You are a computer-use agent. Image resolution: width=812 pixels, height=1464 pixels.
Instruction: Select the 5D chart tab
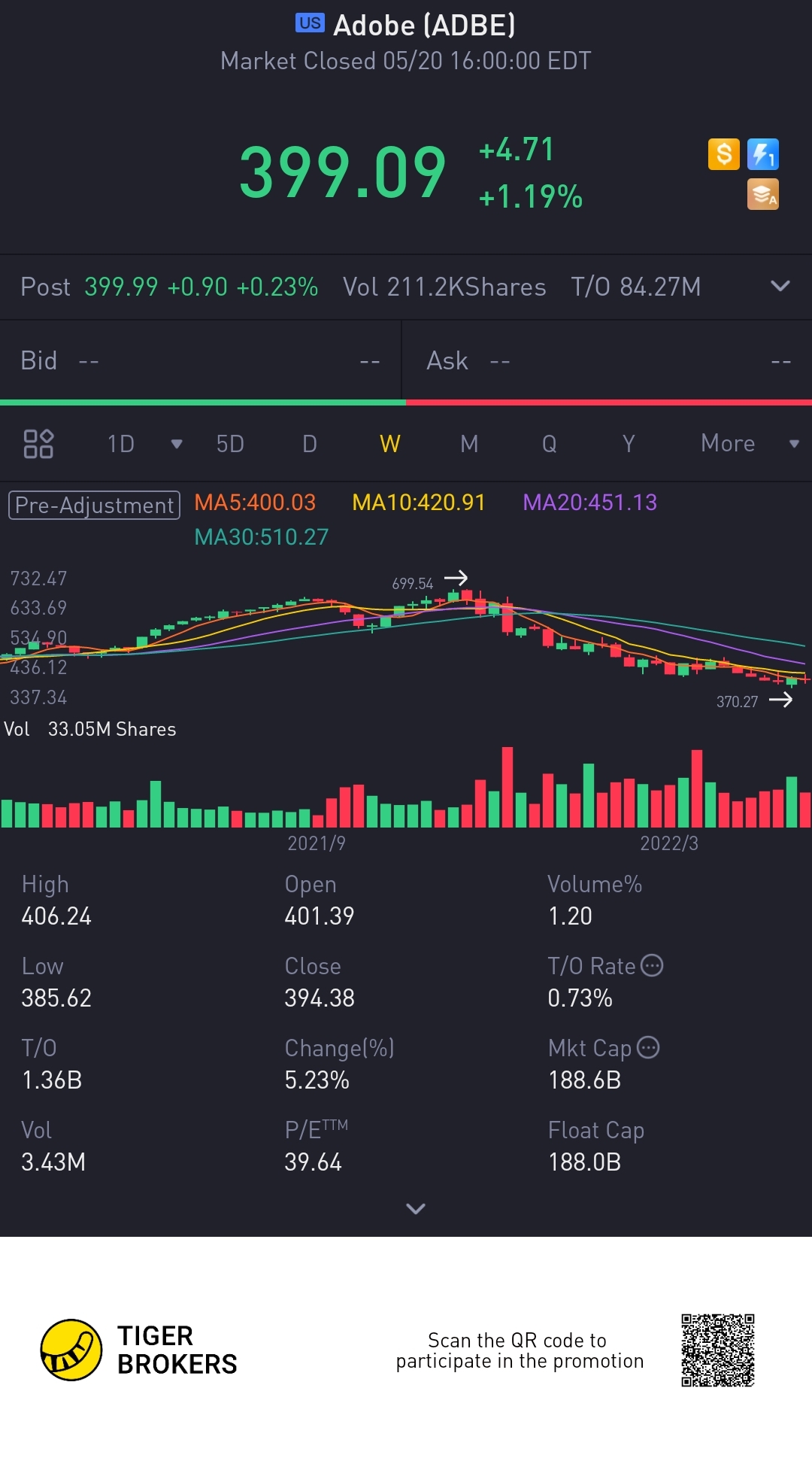[x=230, y=444]
